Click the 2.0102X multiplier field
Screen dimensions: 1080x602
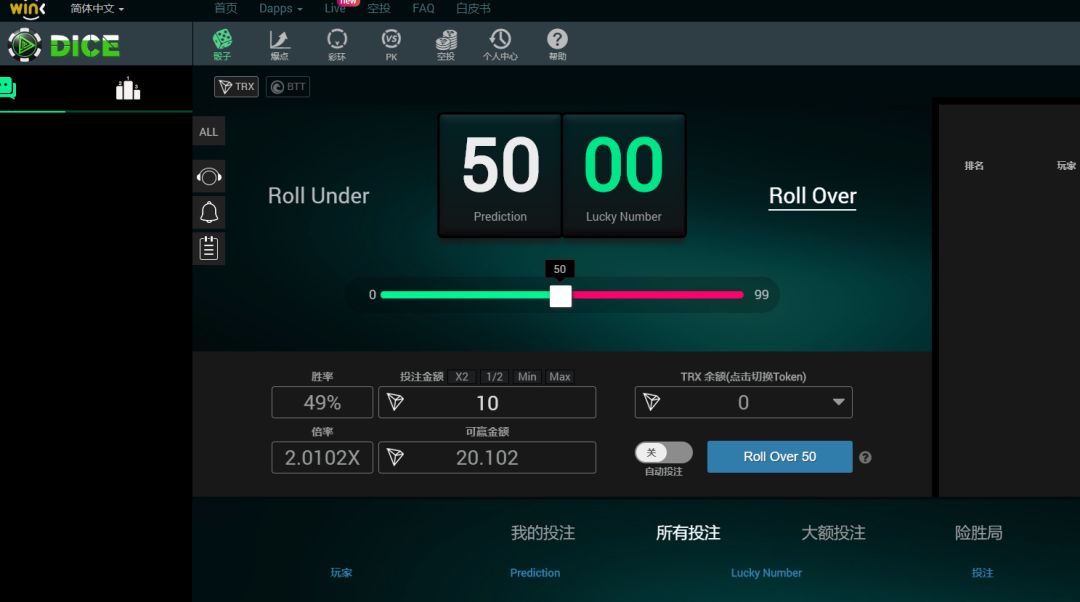[x=322, y=457]
